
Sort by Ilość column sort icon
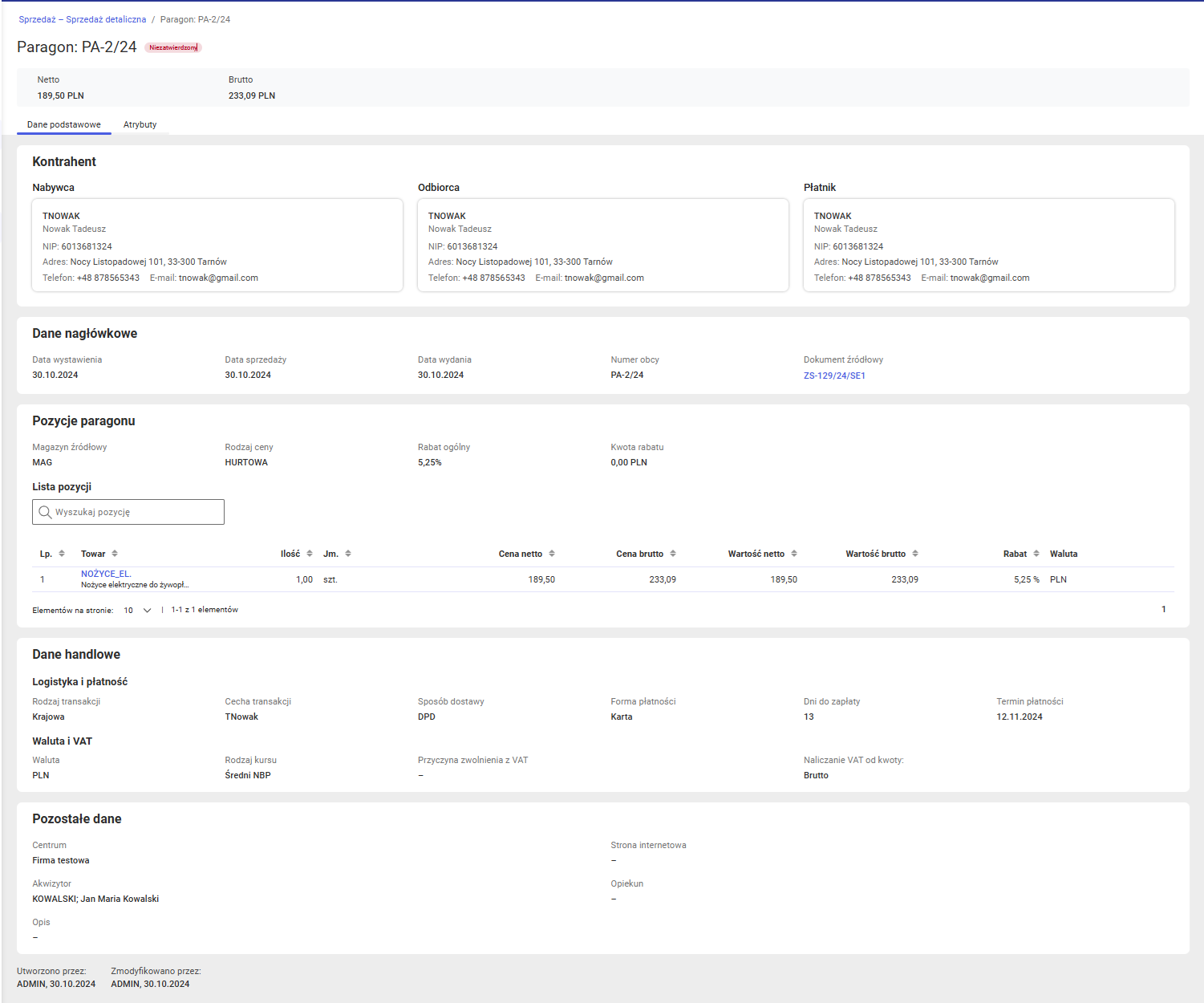tap(310, 554)
